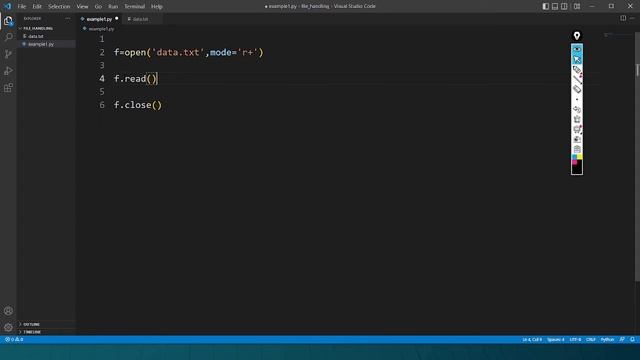The height and width of the screenshot is (360, 640).
Task: Open editor More Actions ellipsis
Action: (x=632, y=18)
